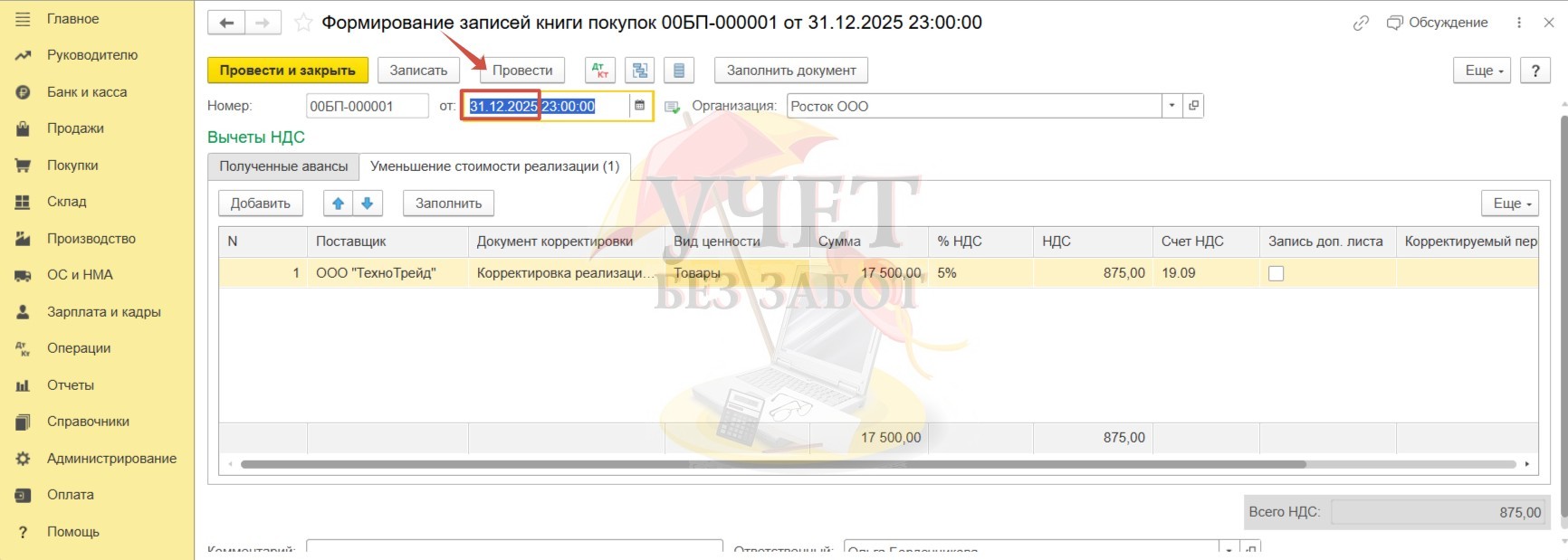Screen dimensions: 1568x560
Task: Click the Поставщик column header
Action: click(x=387, y=242)
